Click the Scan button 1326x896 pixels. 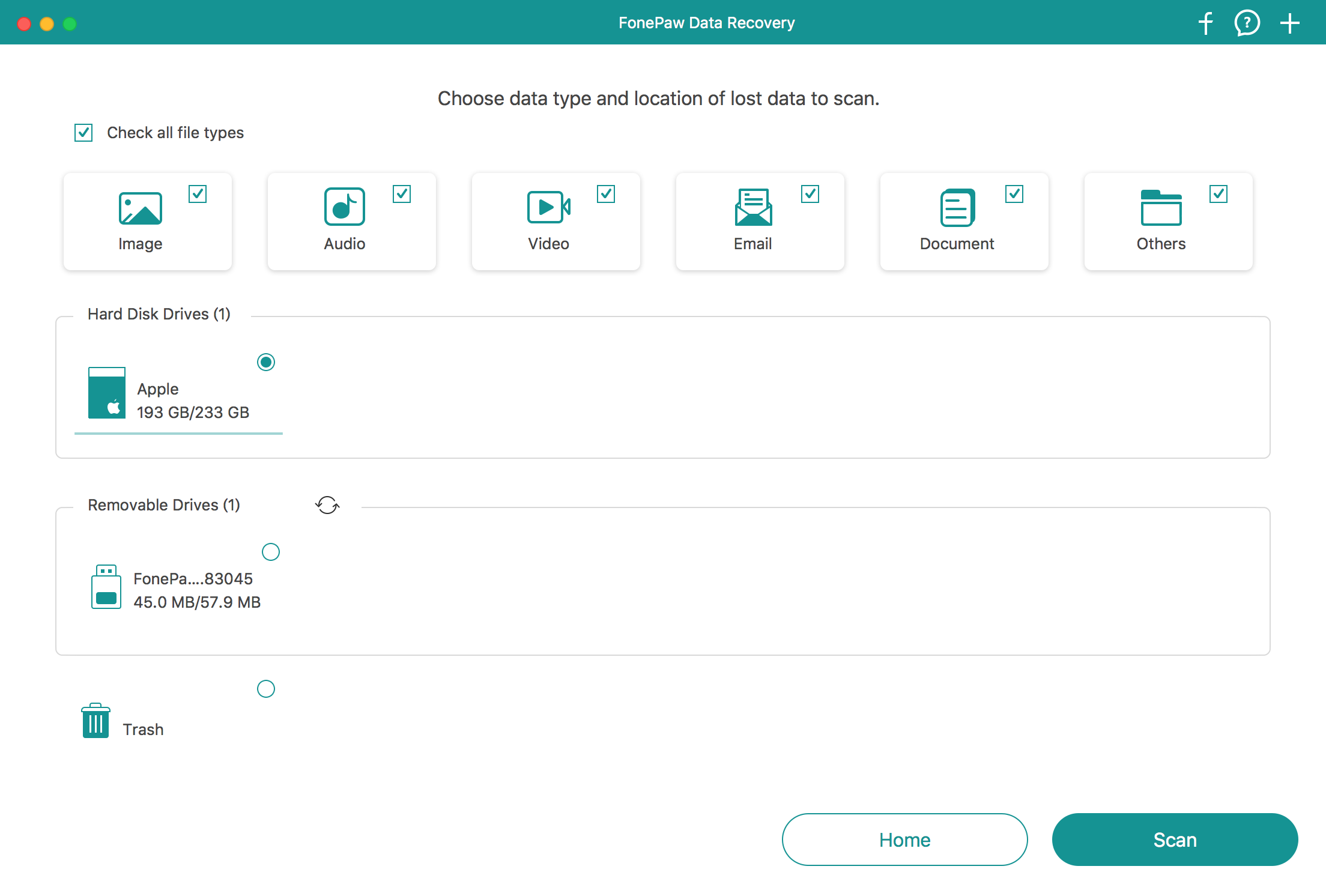(x=1175, y=840)
